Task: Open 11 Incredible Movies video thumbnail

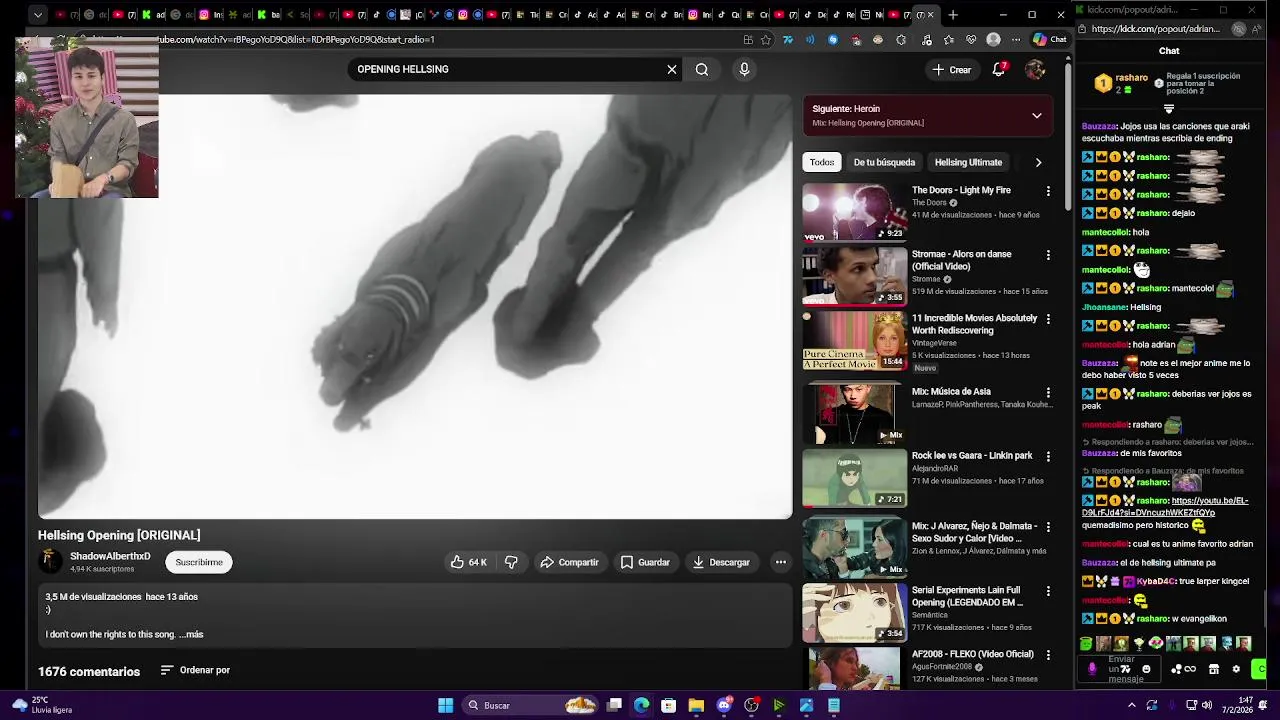Action: [x=854, y=340]
